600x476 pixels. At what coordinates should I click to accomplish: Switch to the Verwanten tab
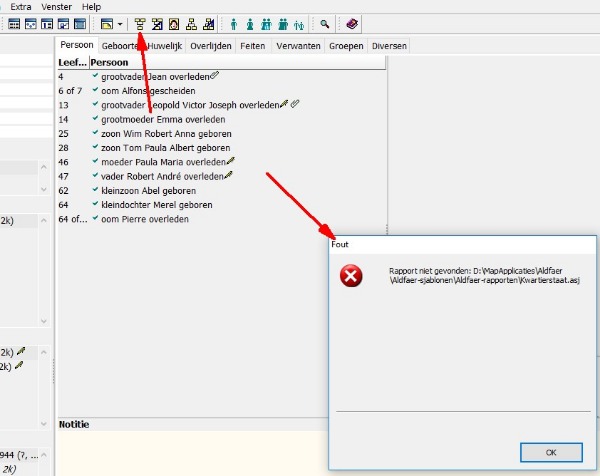297,46
